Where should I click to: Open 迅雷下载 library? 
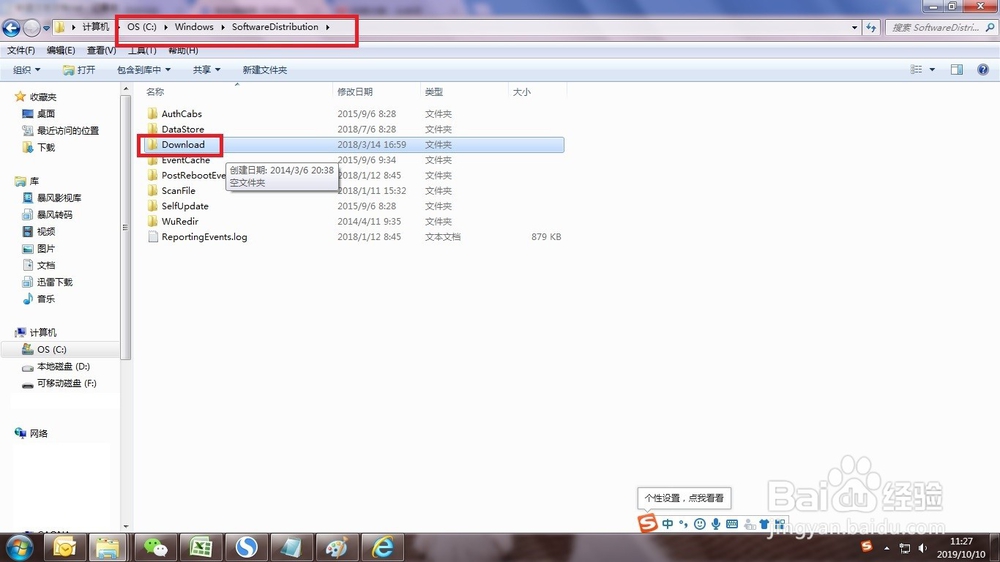point(54,281)
